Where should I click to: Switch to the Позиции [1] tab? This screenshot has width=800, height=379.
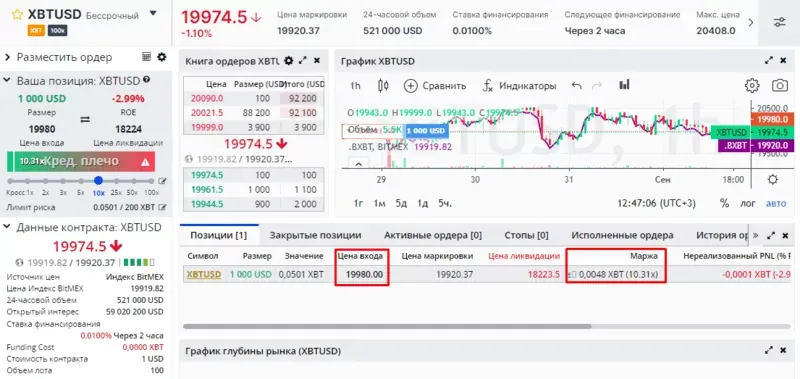pos(218,235)
